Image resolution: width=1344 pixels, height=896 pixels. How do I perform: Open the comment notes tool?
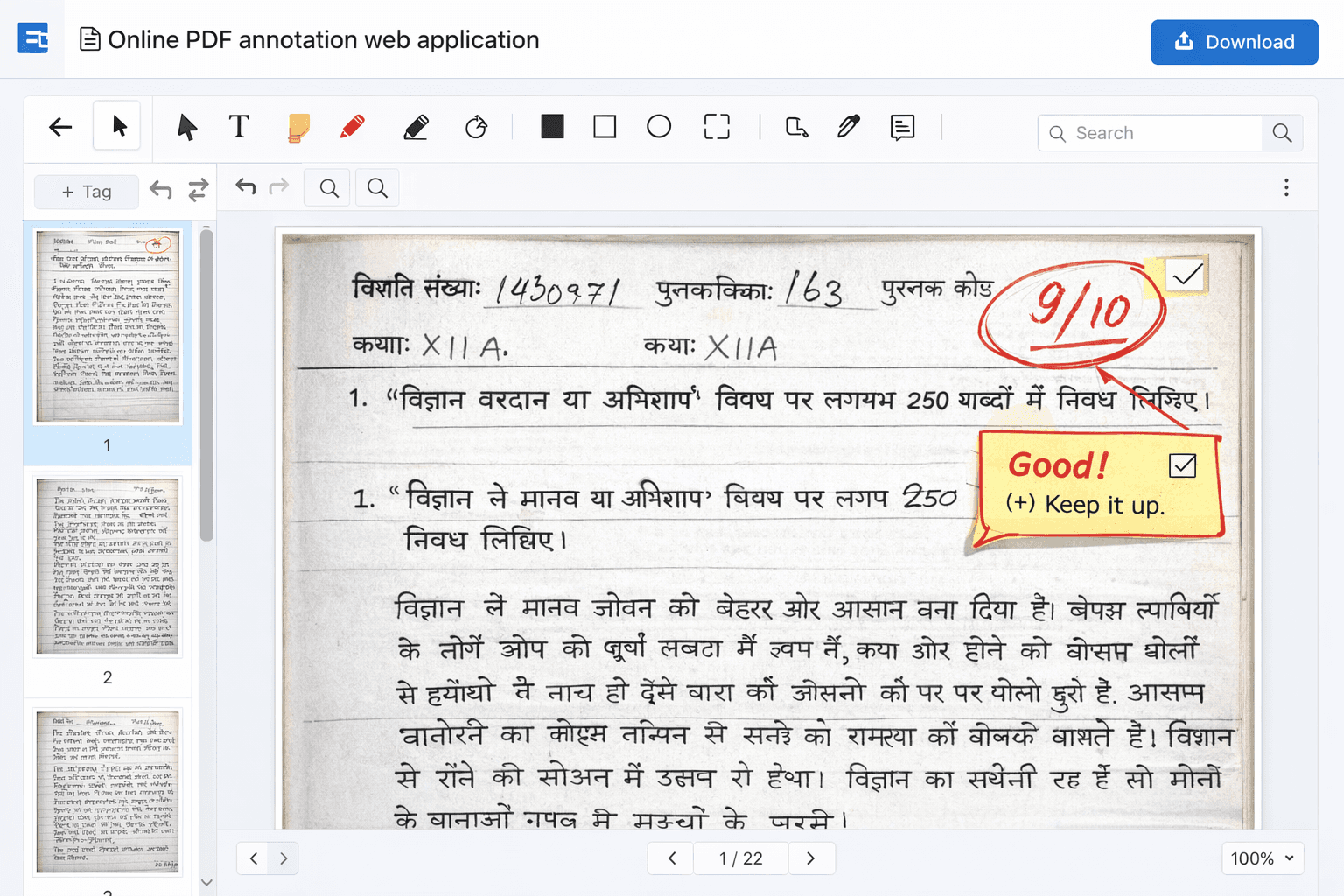(902, 128)
